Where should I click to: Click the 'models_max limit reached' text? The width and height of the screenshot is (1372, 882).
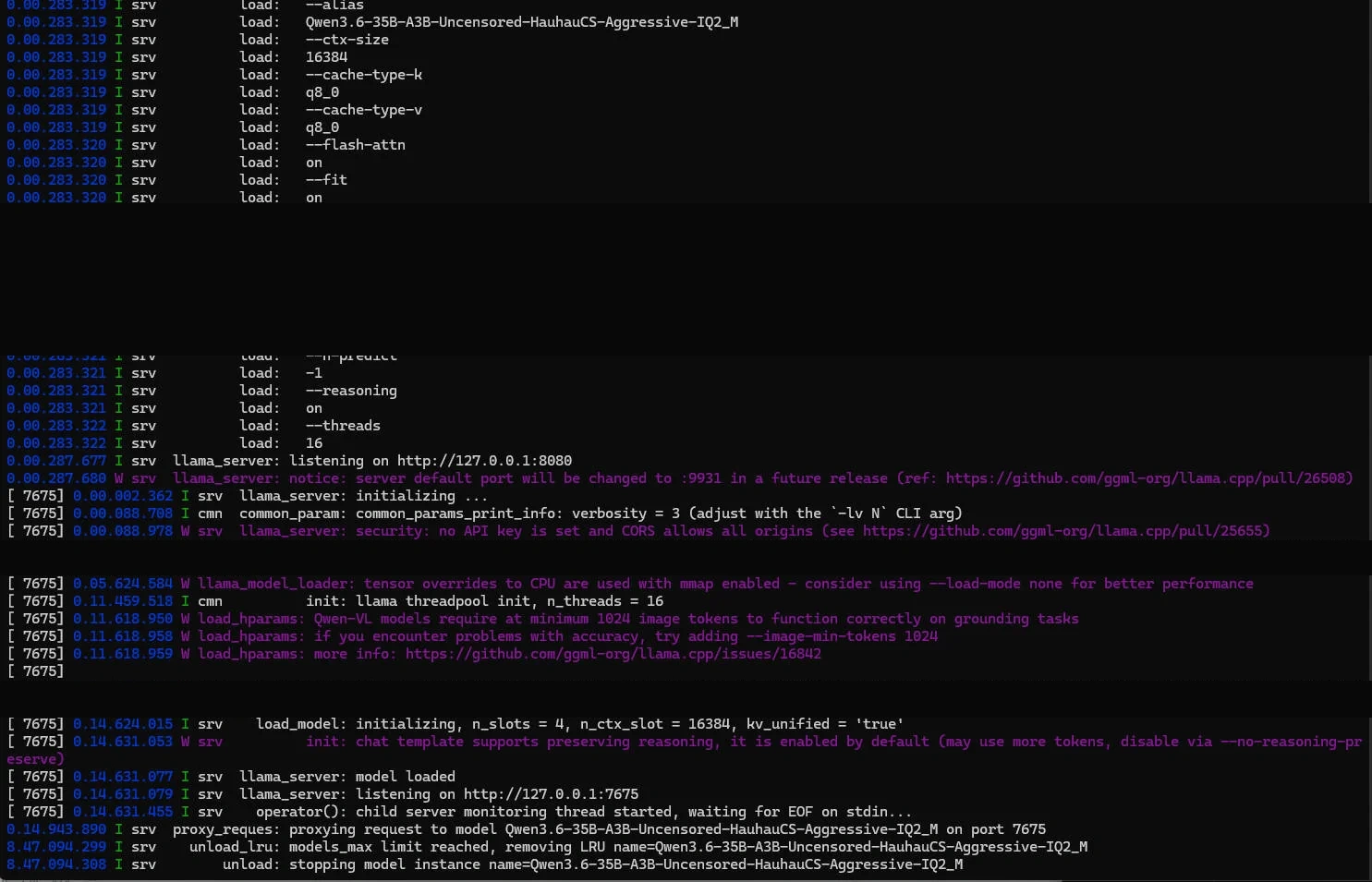point(389,847)
